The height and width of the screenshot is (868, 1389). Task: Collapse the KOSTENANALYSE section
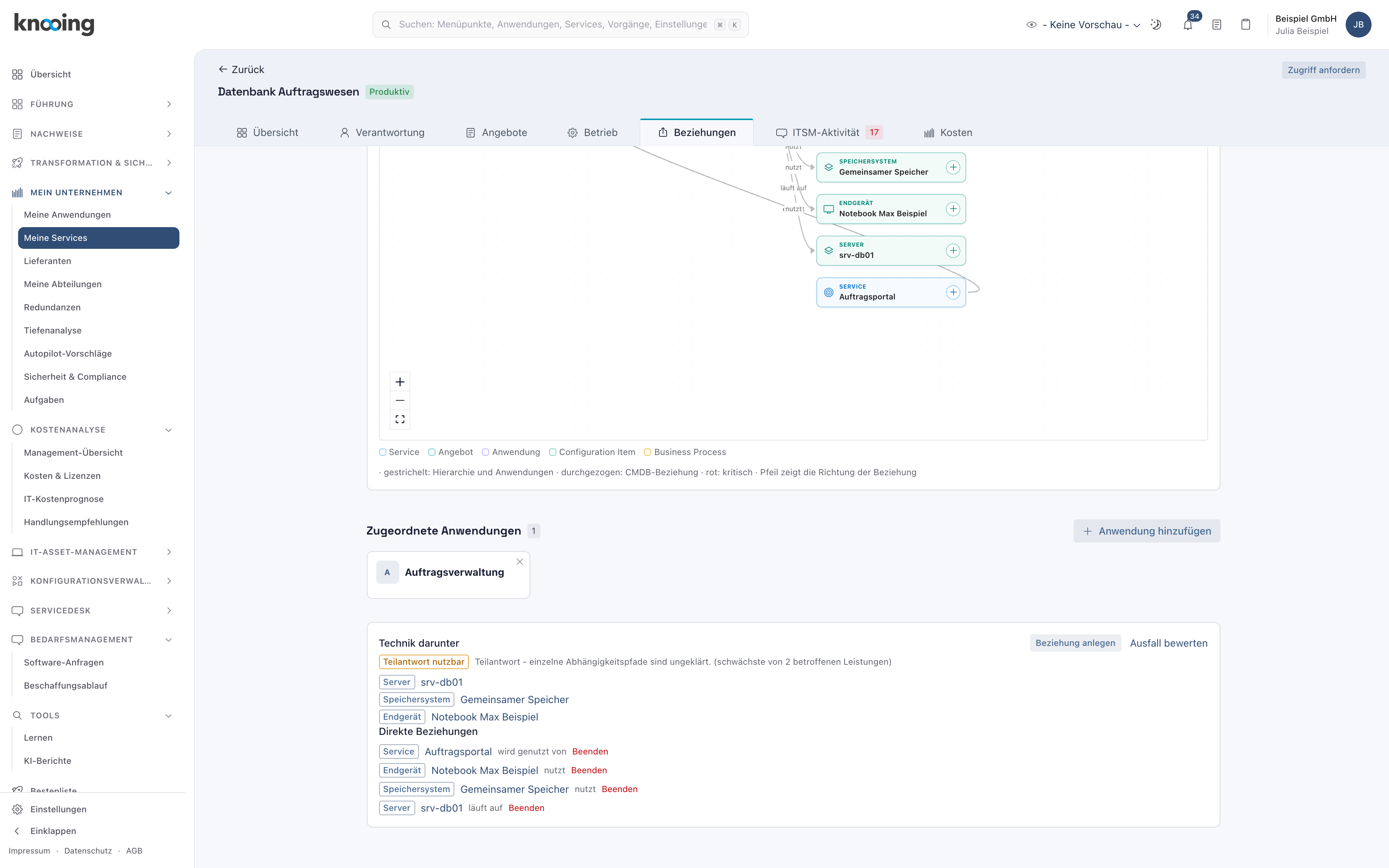[x=92, y=430]
